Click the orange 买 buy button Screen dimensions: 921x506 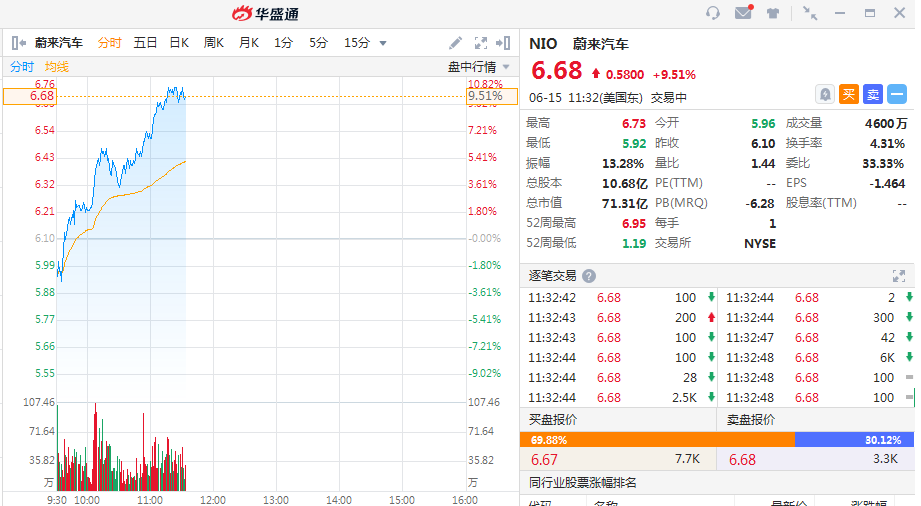pos(849,94)
